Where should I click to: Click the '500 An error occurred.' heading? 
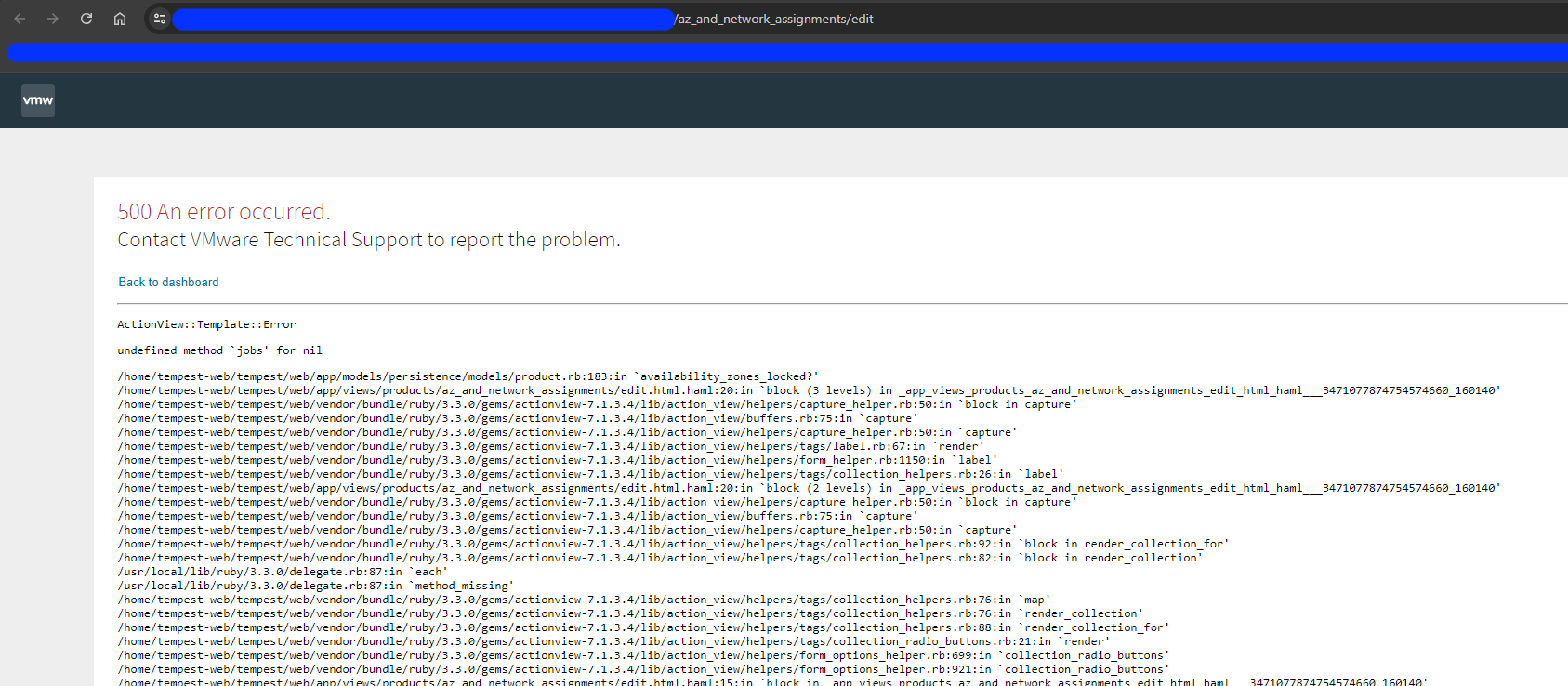[x=223, y=212]
